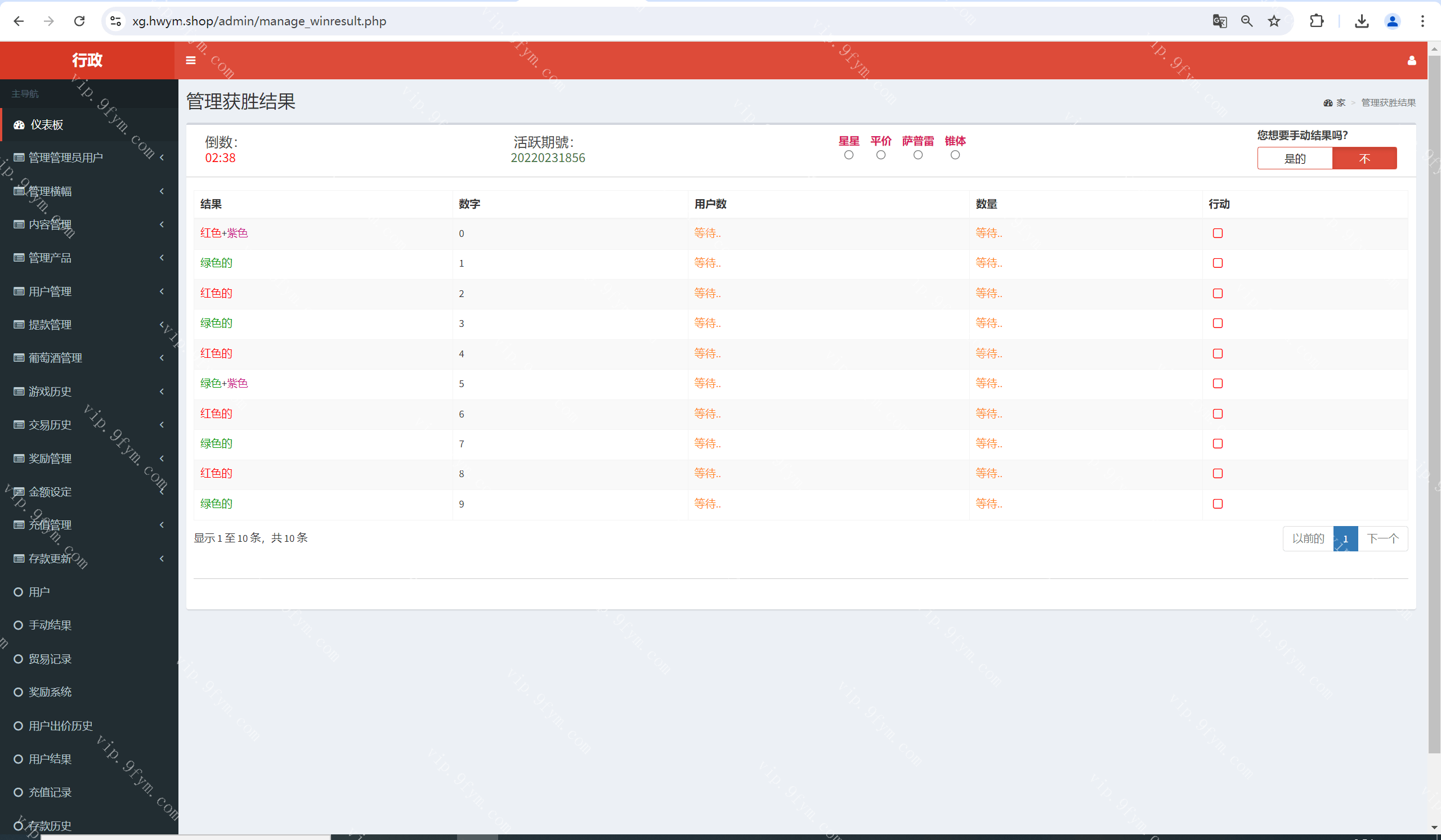This screenshot has height=840, width=1441.
Task: Select the 星星 radio button
Action: (849, 155)
